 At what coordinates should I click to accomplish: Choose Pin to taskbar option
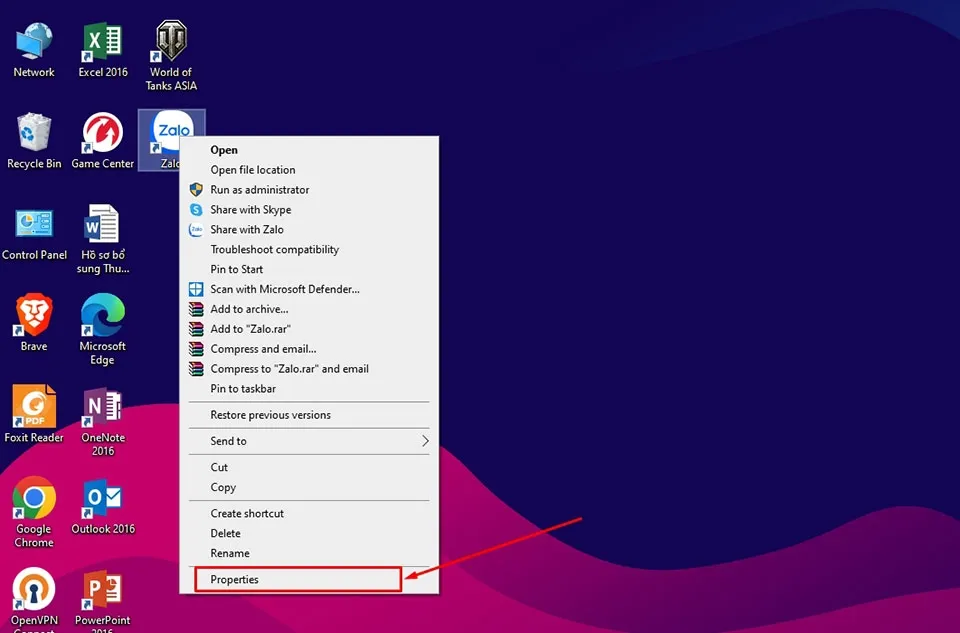[x=243, y=389]
